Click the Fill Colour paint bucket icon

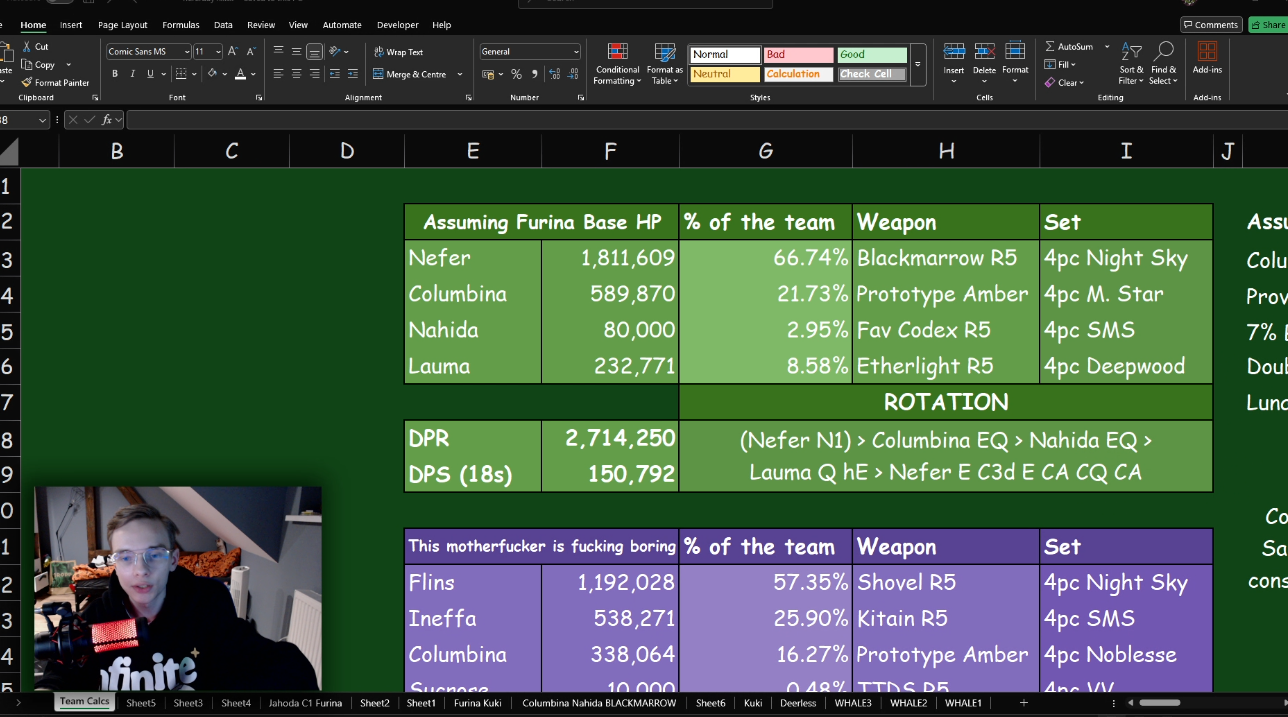point(212,74)
